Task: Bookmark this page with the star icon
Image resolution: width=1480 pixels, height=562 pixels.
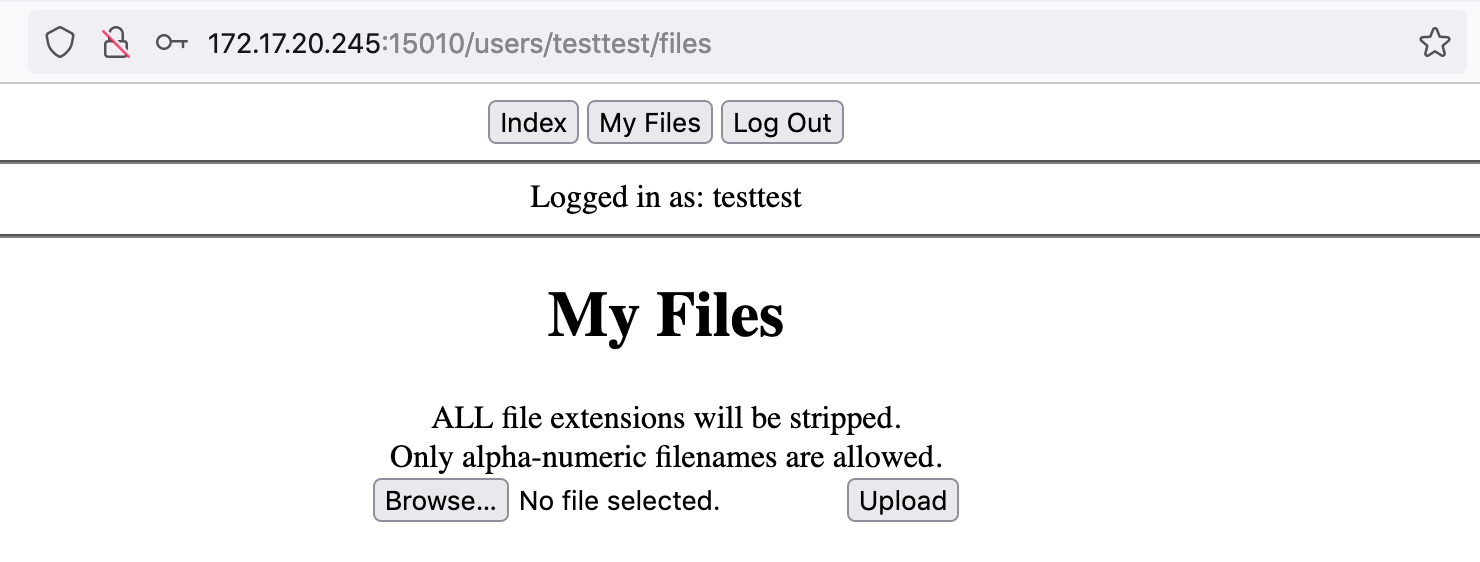Action: coord(1434,43)
